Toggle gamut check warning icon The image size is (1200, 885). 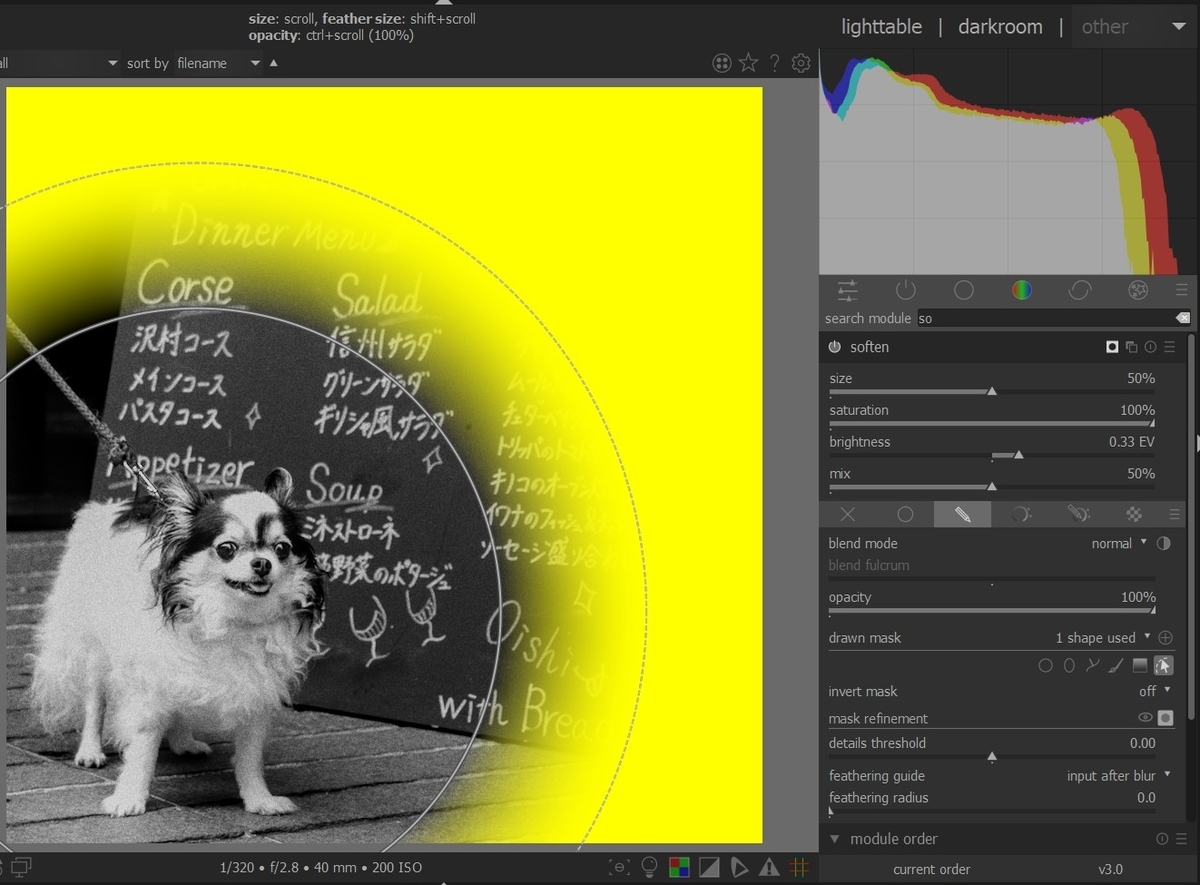pyautogui.click(x=769, y=867)
